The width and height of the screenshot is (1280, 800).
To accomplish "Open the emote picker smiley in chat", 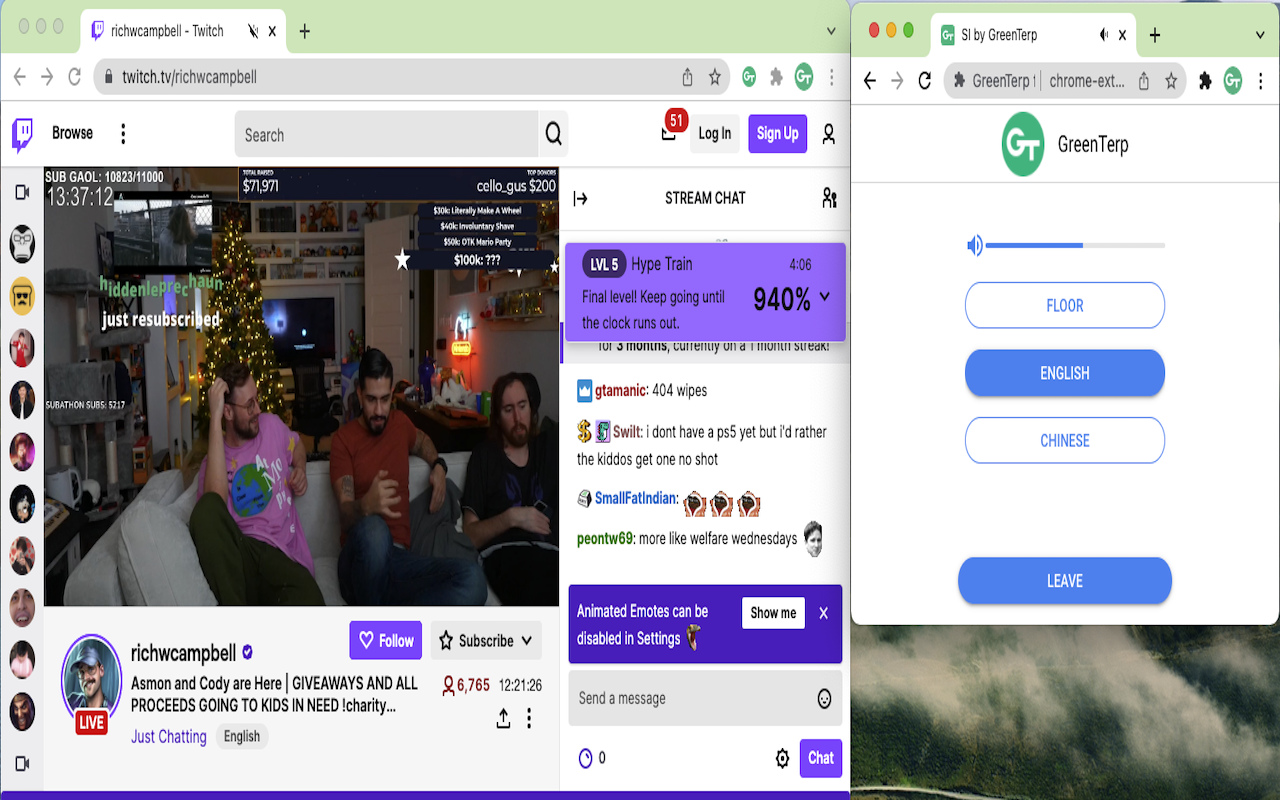I will pos(824,699).
